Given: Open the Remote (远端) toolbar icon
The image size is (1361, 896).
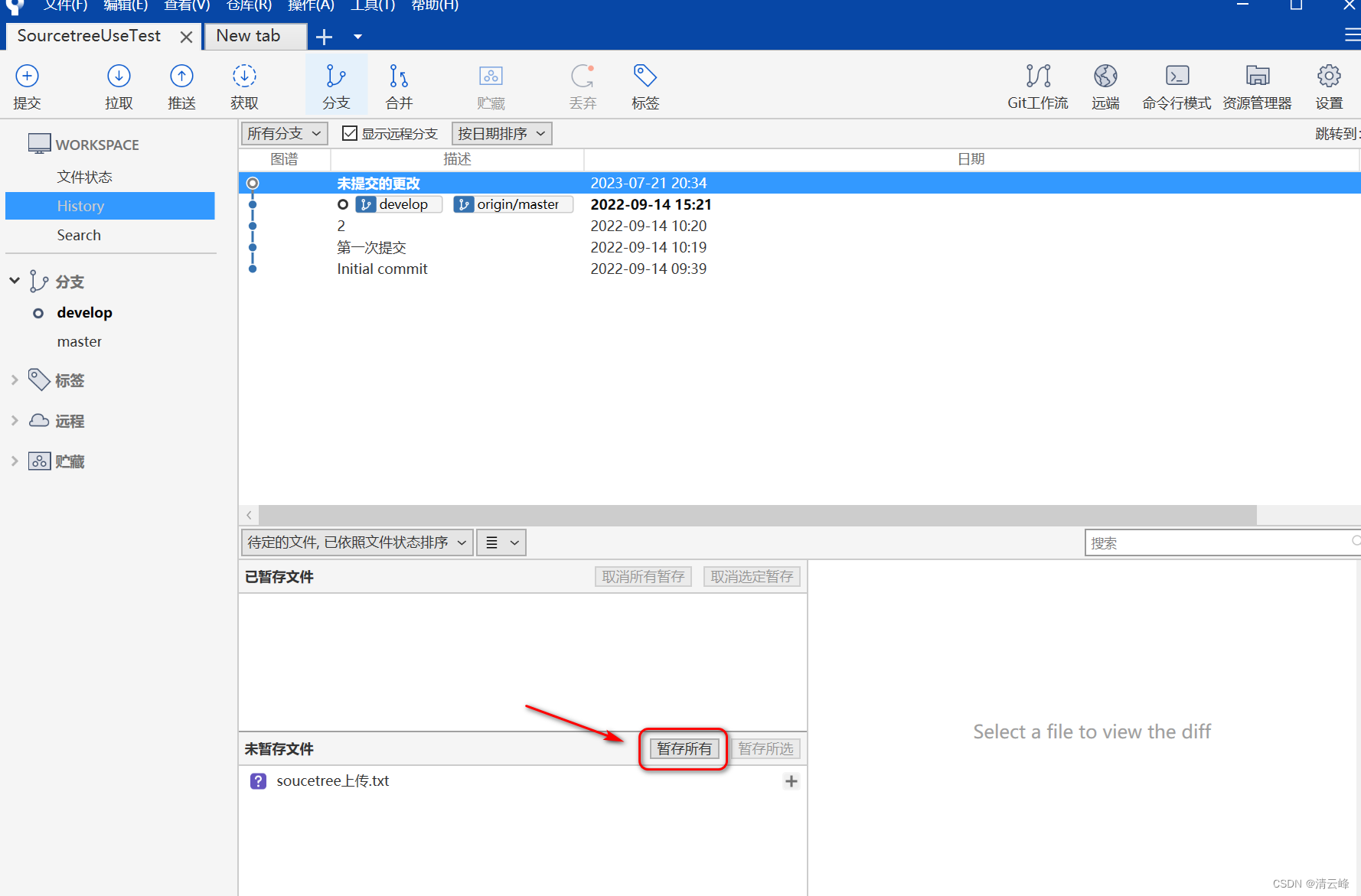Looking at the screenshot, I should point(1105,76).
